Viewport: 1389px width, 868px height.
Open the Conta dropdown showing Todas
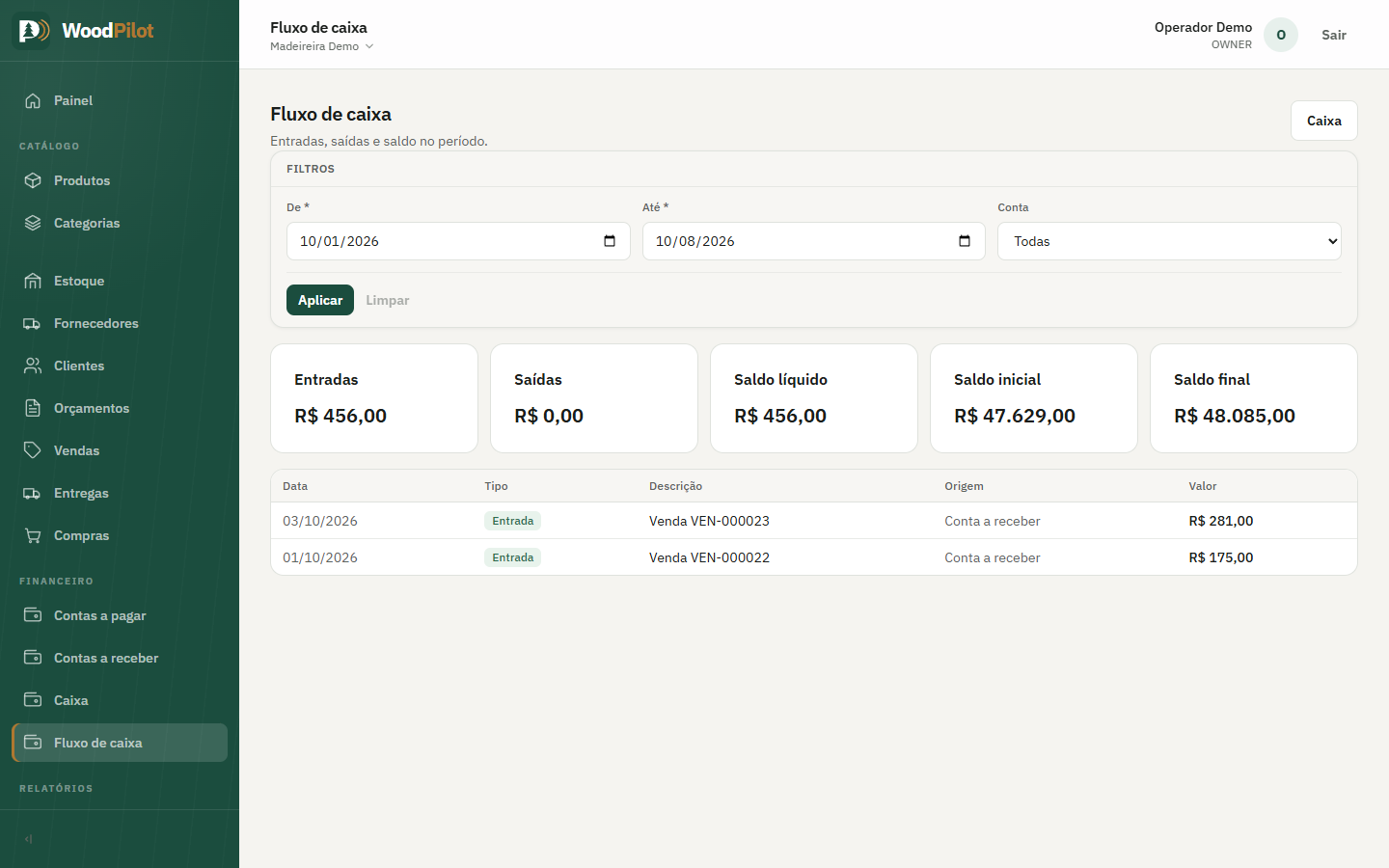click(x=1169, y=241)
